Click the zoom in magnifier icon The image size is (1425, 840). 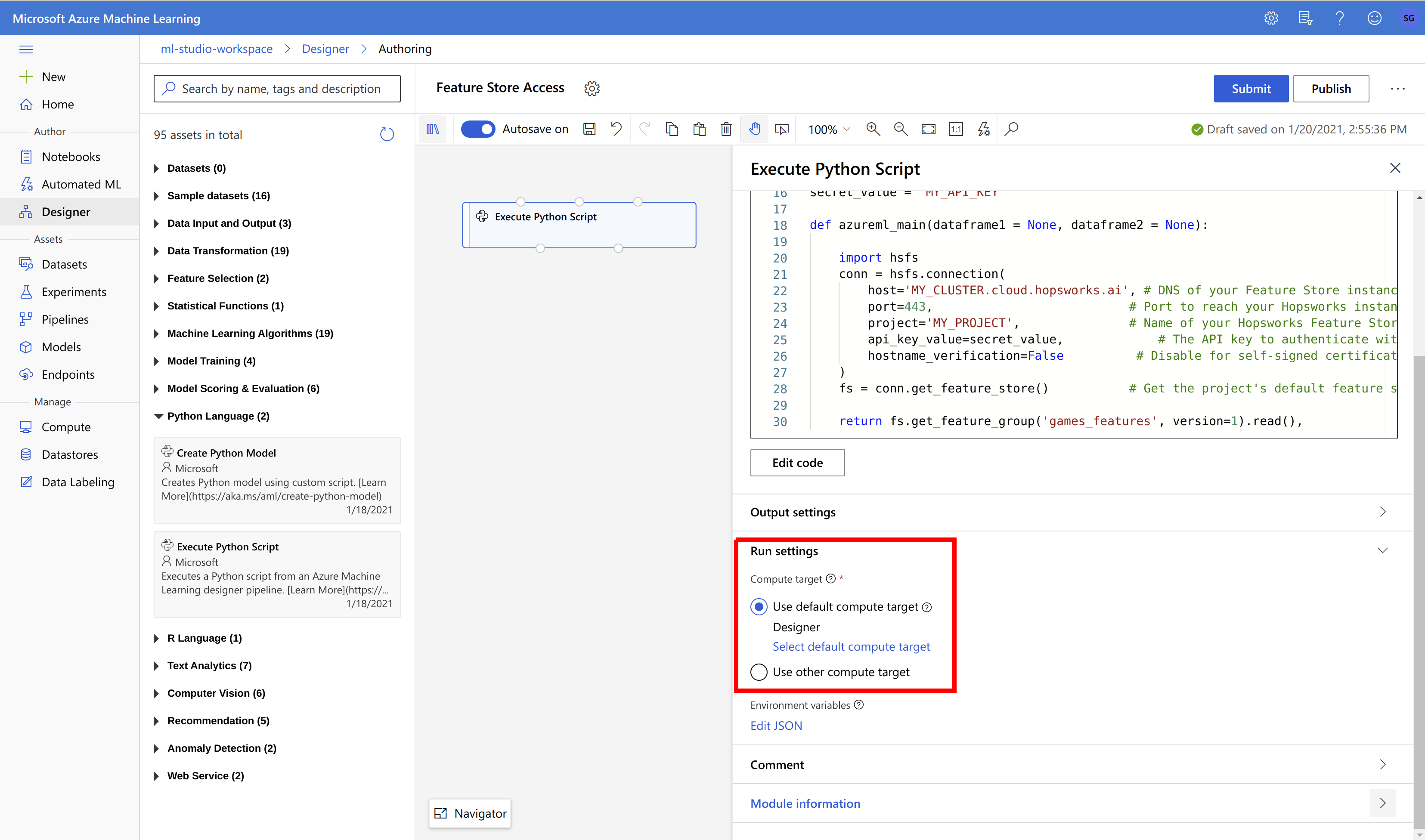[x=873, y=129]
